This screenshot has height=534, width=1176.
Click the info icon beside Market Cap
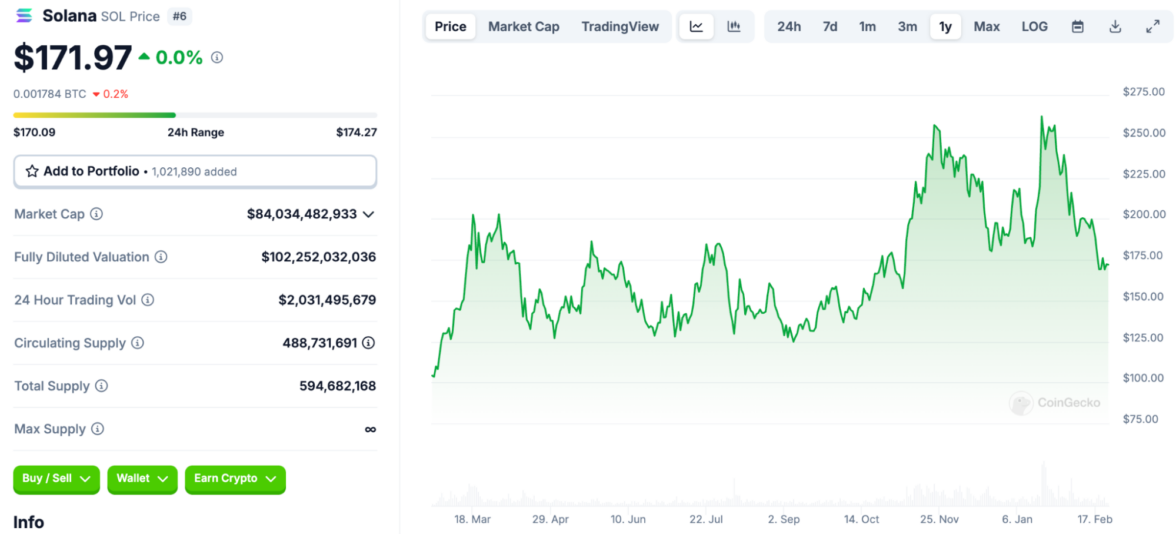click(x=97, y=214)
